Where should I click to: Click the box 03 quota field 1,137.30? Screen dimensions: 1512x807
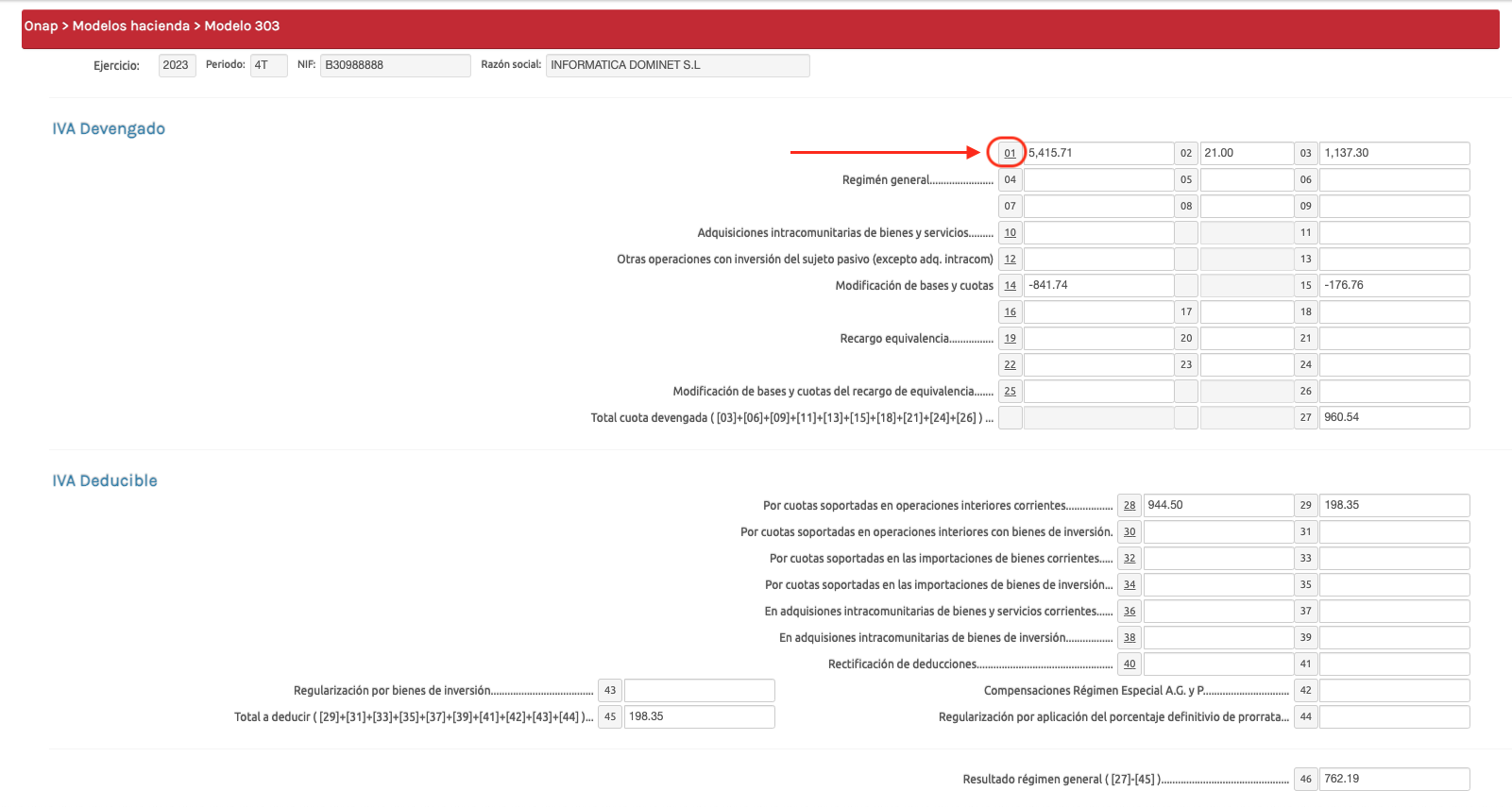click(1394, 153)
